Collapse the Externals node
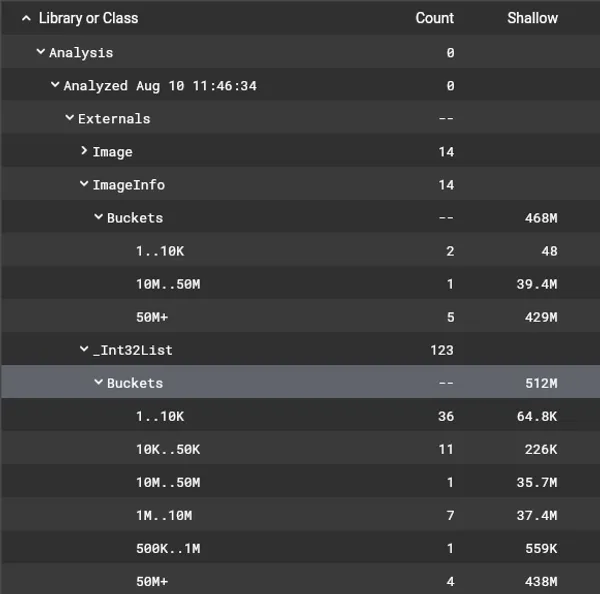Image resolution: width=600 pixels, height=594 pixels. (70, 119)
